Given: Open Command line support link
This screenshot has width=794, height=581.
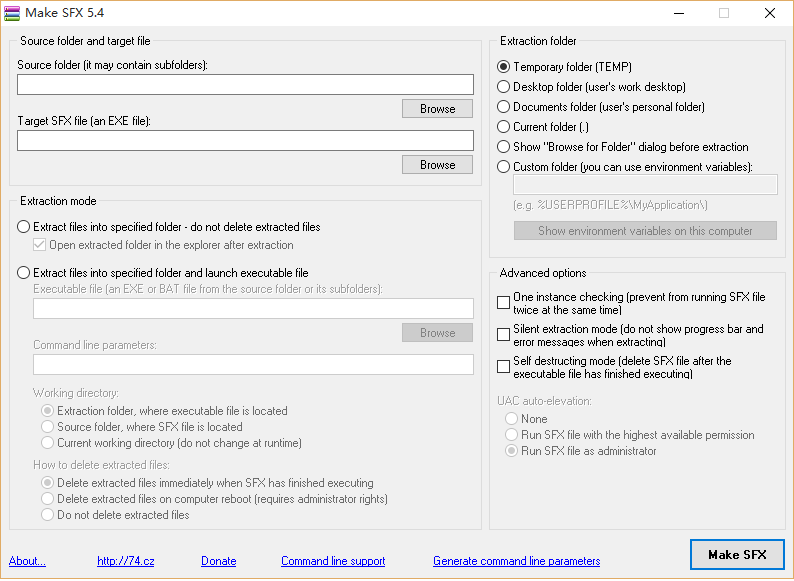Looking at the screenshot, I should coord(333,561).
